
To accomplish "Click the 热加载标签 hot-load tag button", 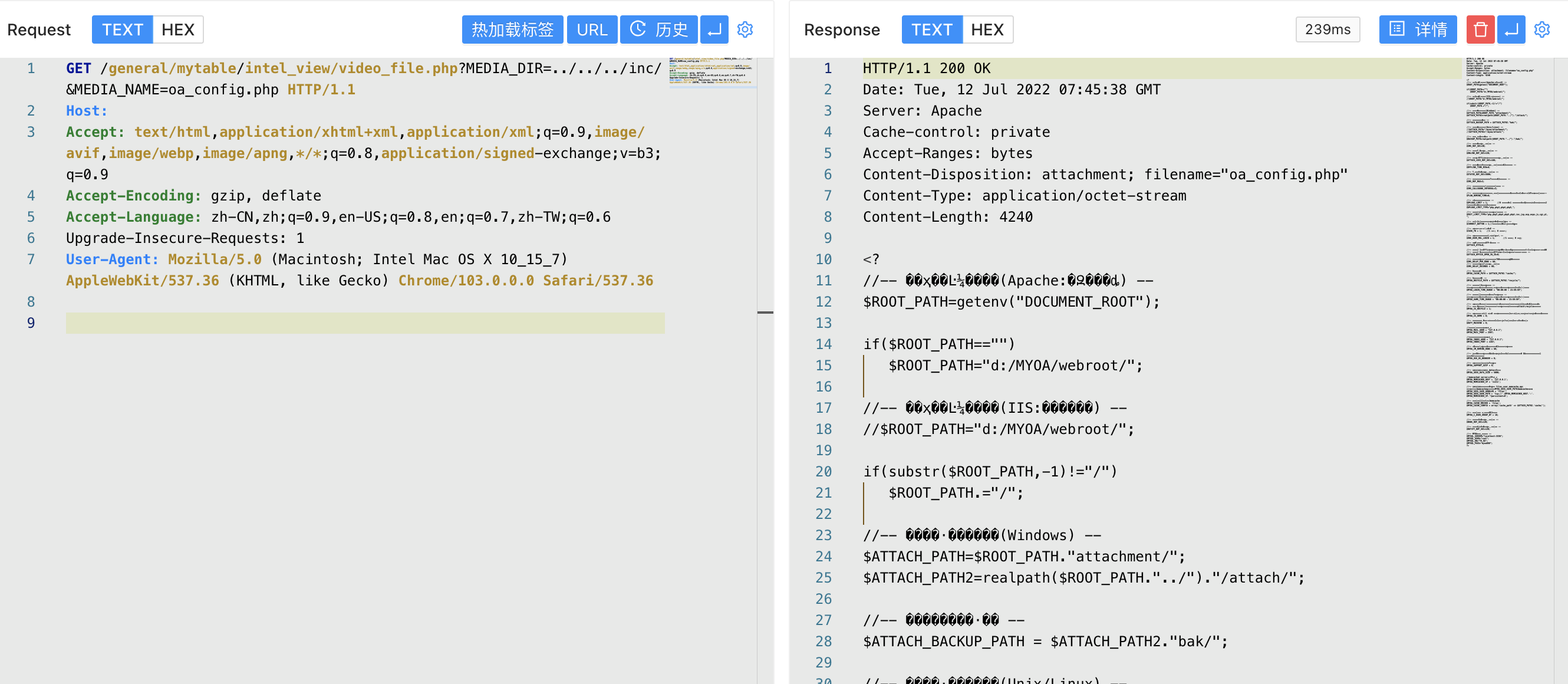I will coord(512,29).
